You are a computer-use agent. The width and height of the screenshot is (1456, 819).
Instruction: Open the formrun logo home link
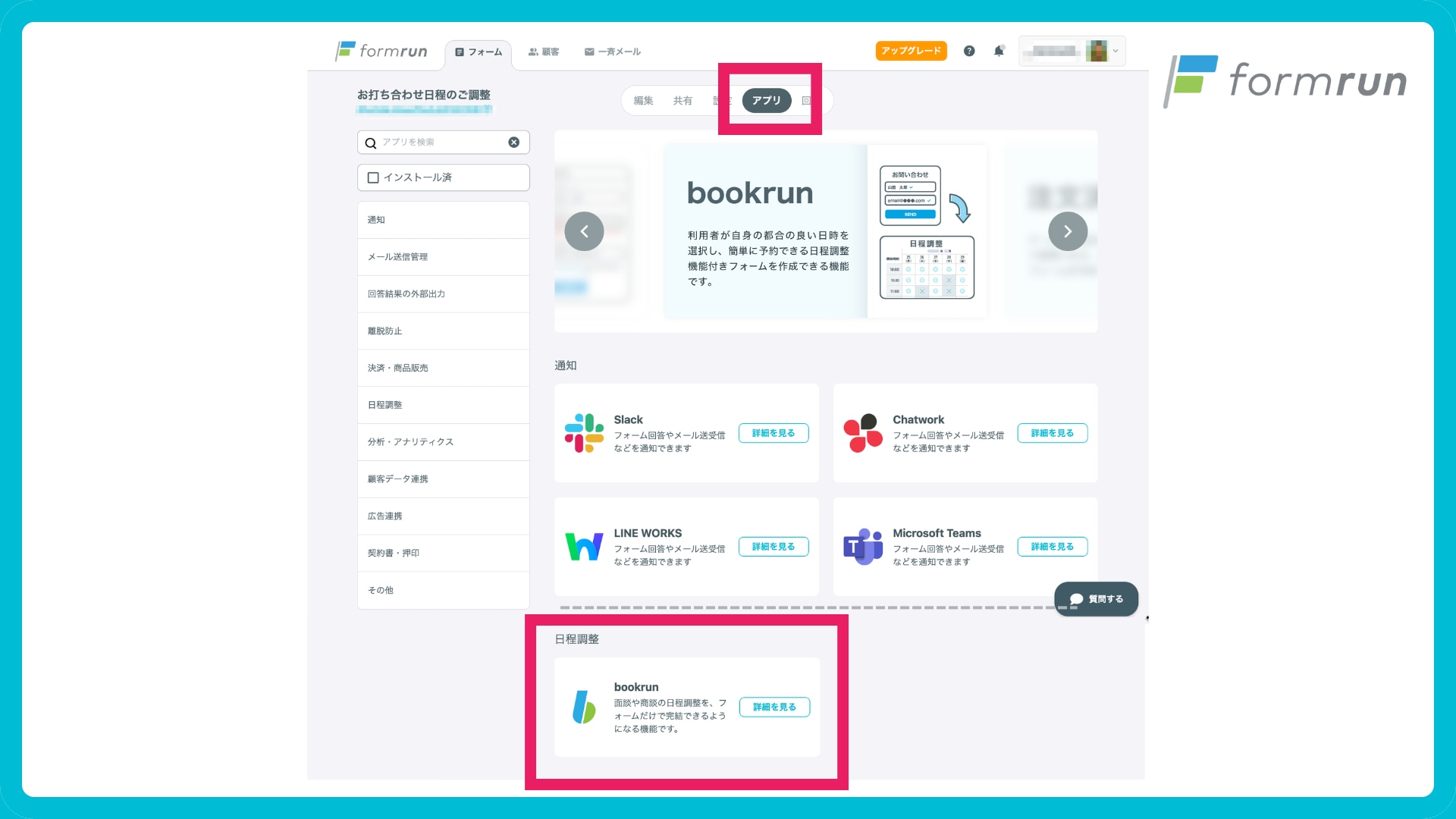pyautogui.click(x=381, y=51)
